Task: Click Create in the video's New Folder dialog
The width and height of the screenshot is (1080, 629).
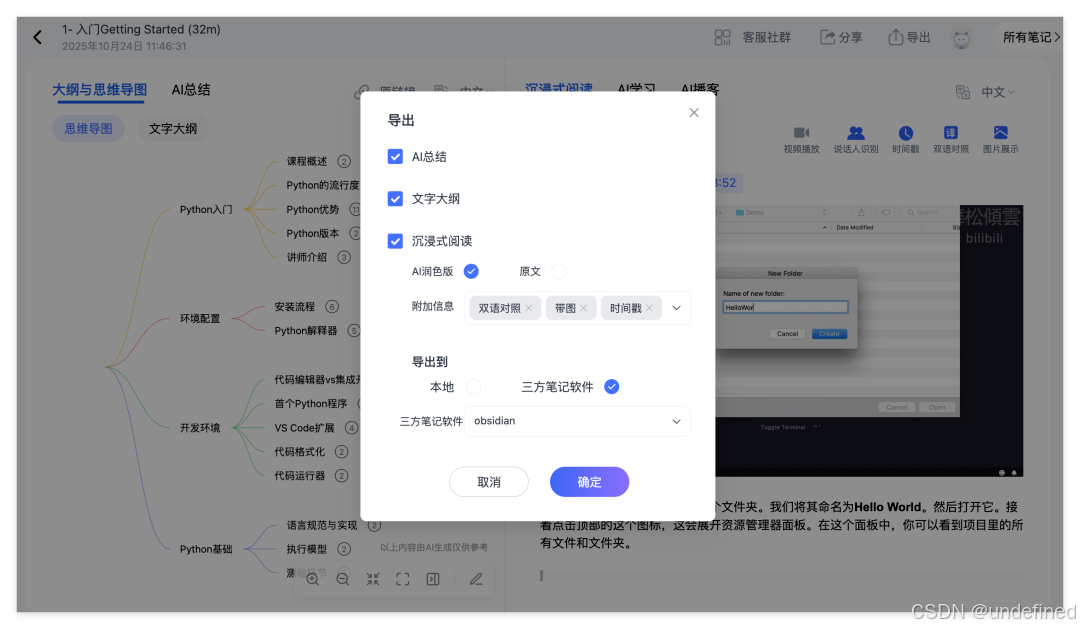Action: tap(829, 333)
